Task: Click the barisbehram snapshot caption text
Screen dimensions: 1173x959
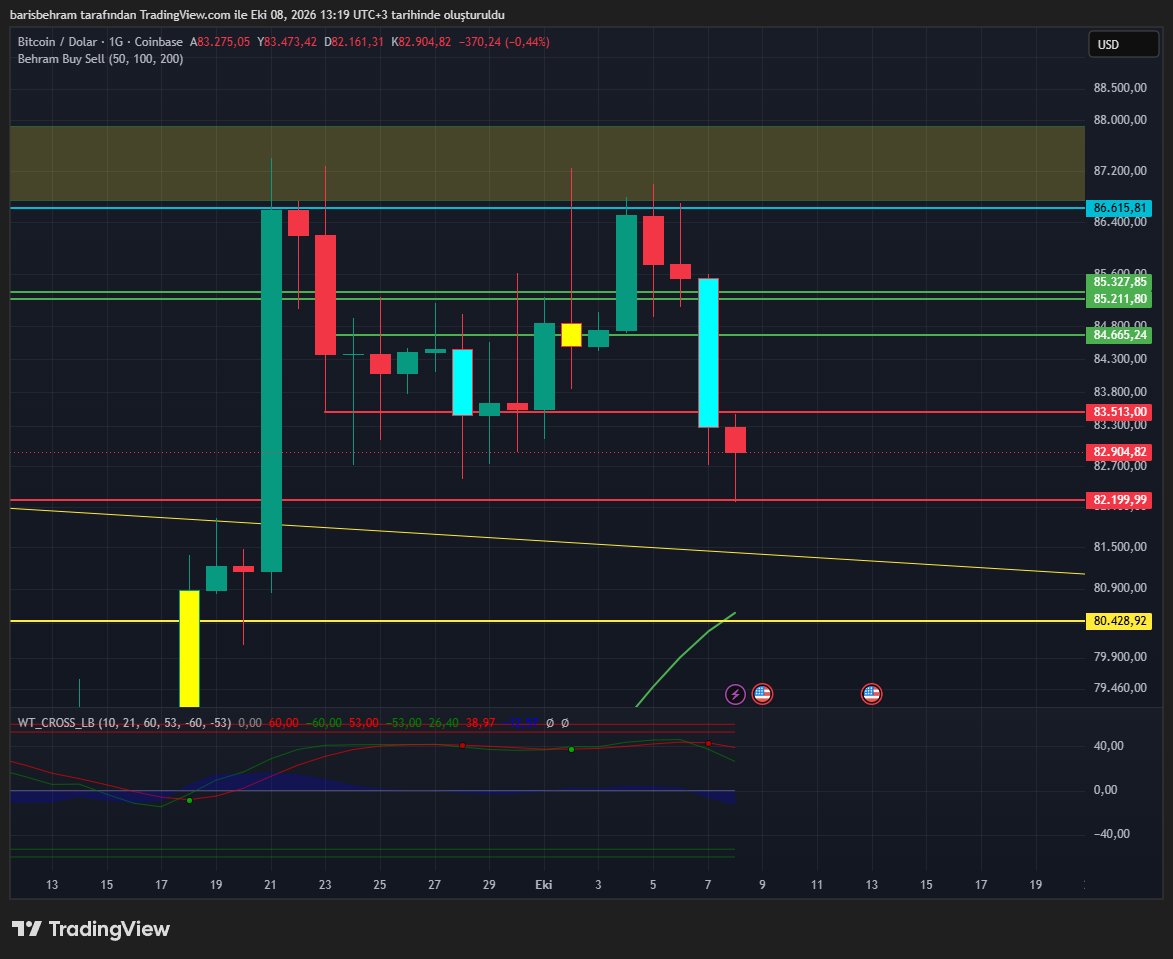Action: coord(257,15)
